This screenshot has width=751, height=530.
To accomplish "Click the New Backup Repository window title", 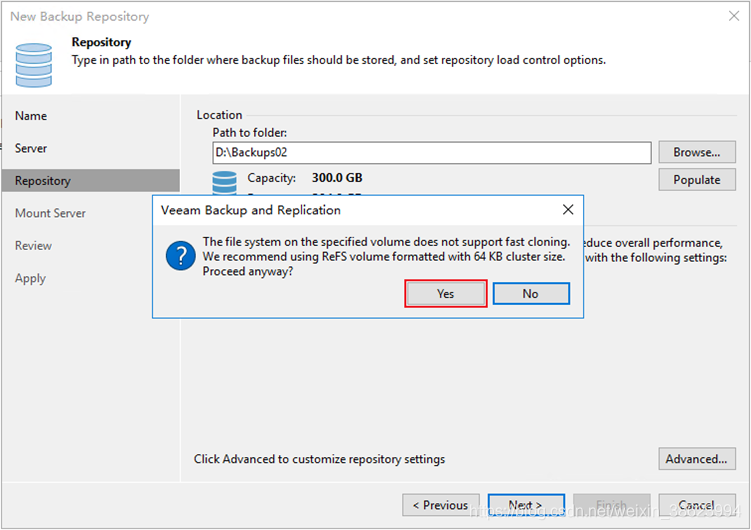I will [x=80, y=16].
